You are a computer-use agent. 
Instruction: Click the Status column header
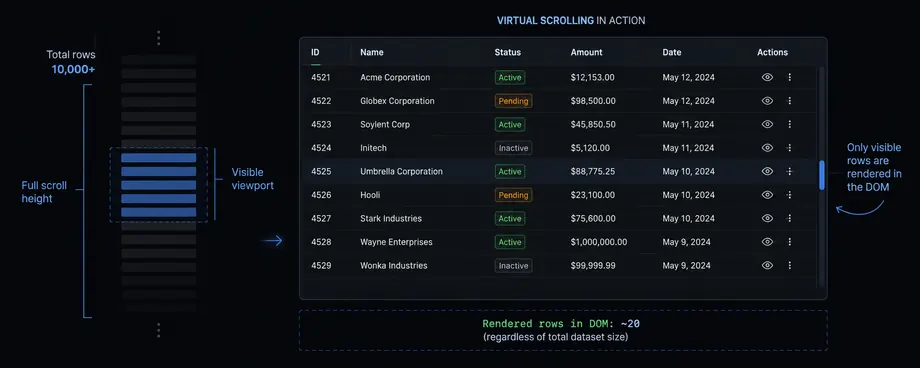pyautogui.click(x=508, y=52)
